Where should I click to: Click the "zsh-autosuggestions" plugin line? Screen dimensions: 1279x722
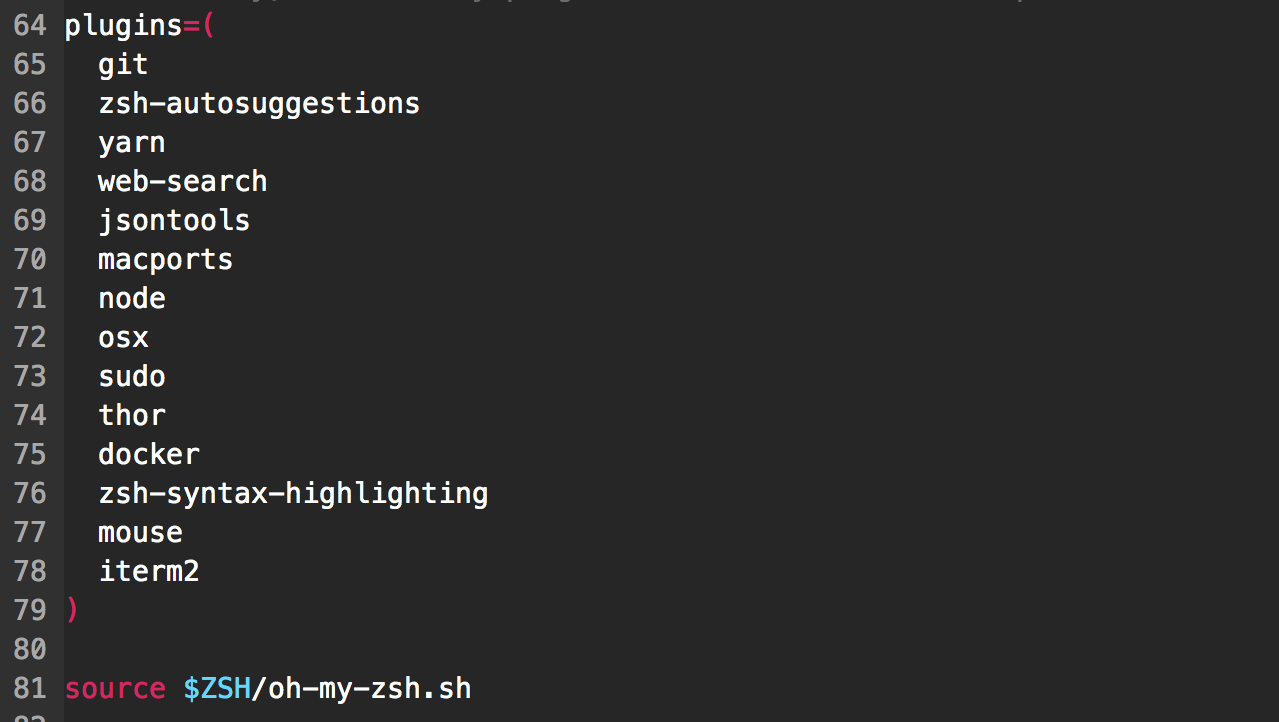coord(258,104)
